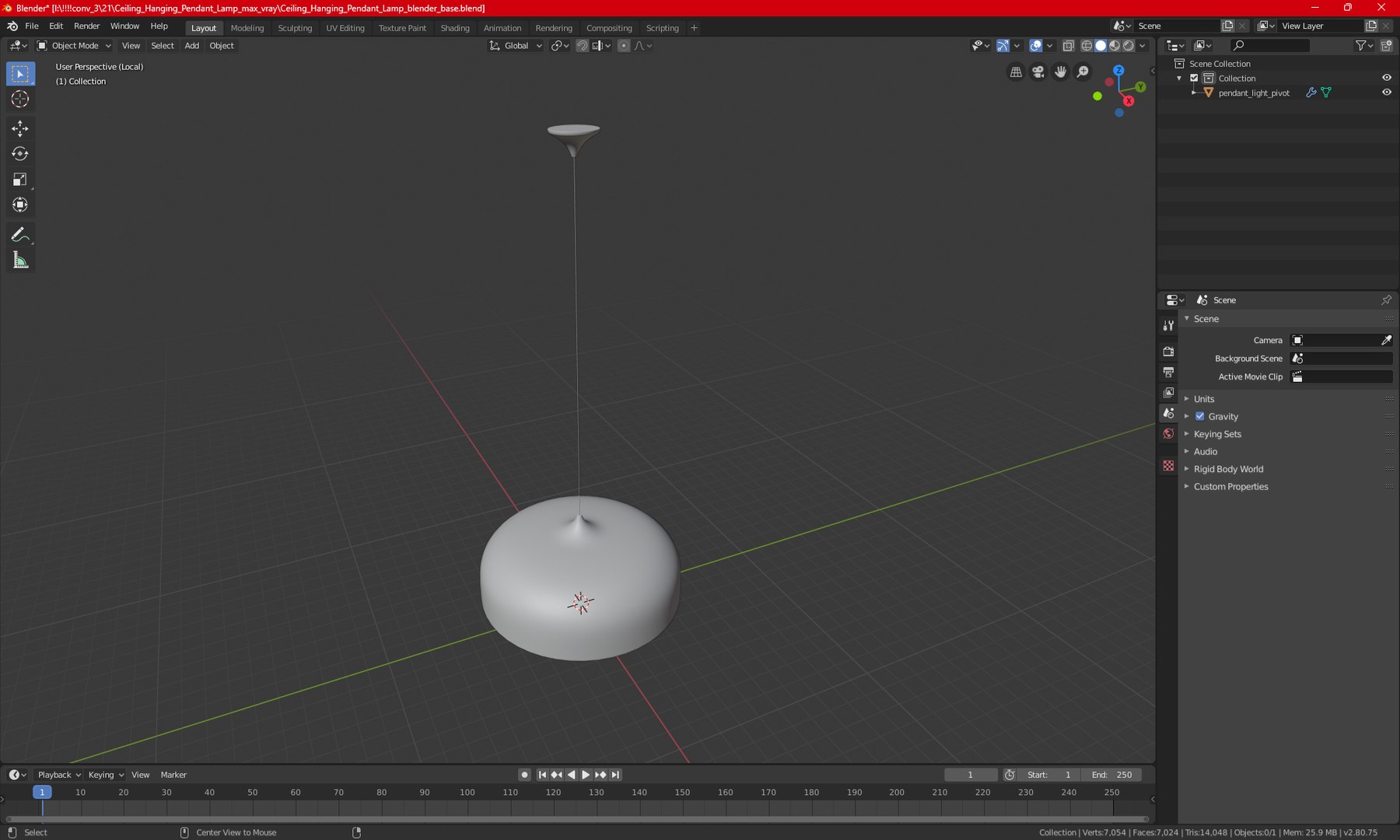The width and height of the screenshot is (1400, 840).
Task: Activate the 3D Cursor tool
Action: (20, 99)
